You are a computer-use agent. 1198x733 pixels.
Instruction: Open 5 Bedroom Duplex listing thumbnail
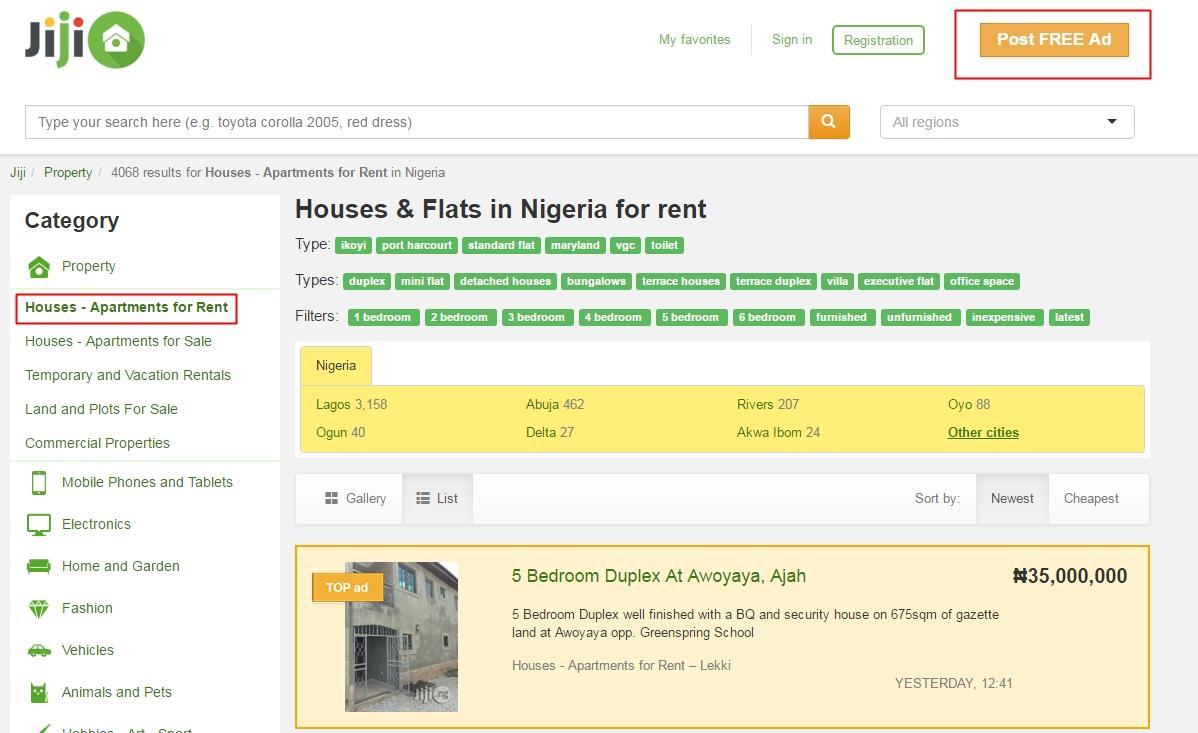(401, 637)
